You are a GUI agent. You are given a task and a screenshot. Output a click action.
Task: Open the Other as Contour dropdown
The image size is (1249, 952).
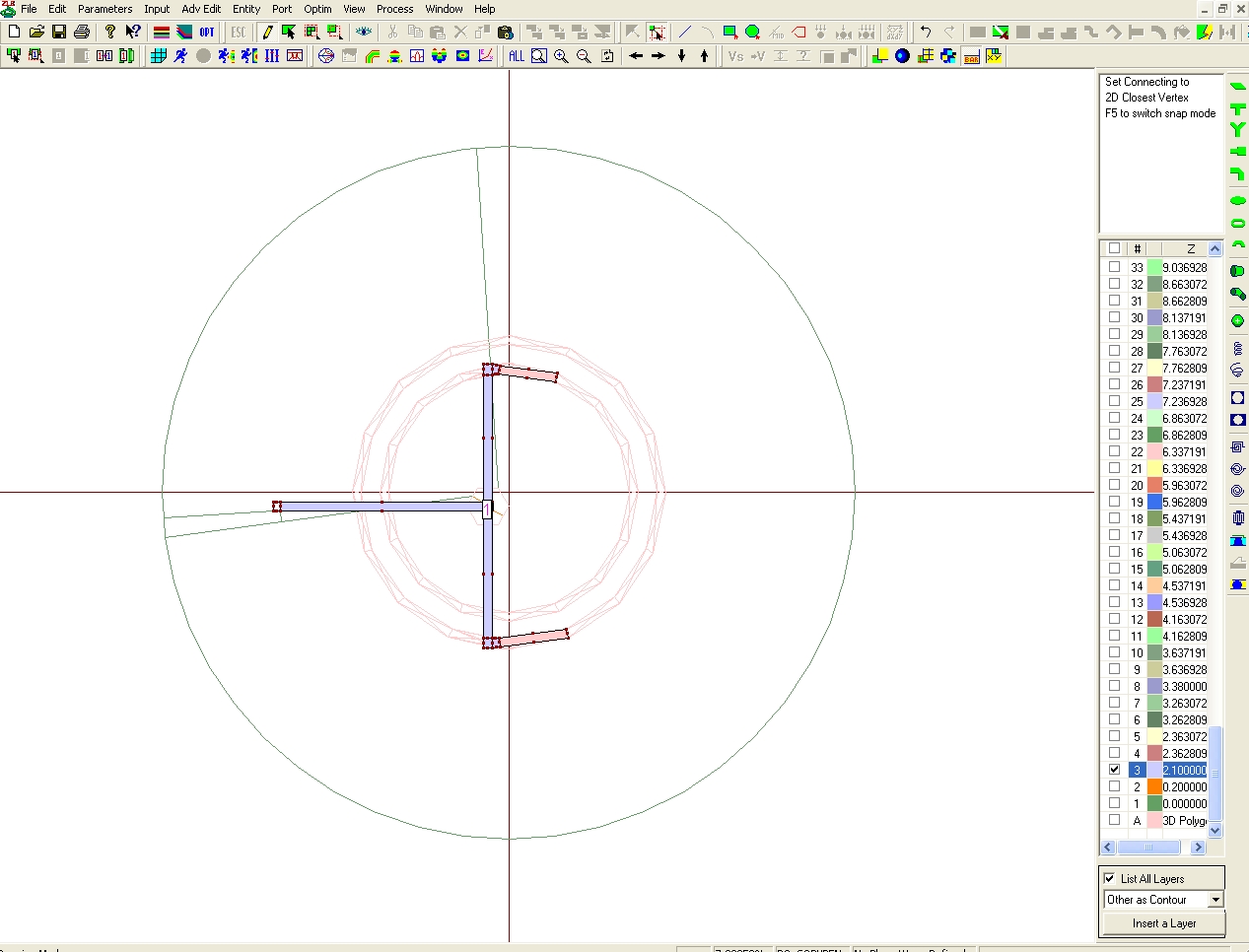(1215, 900)
